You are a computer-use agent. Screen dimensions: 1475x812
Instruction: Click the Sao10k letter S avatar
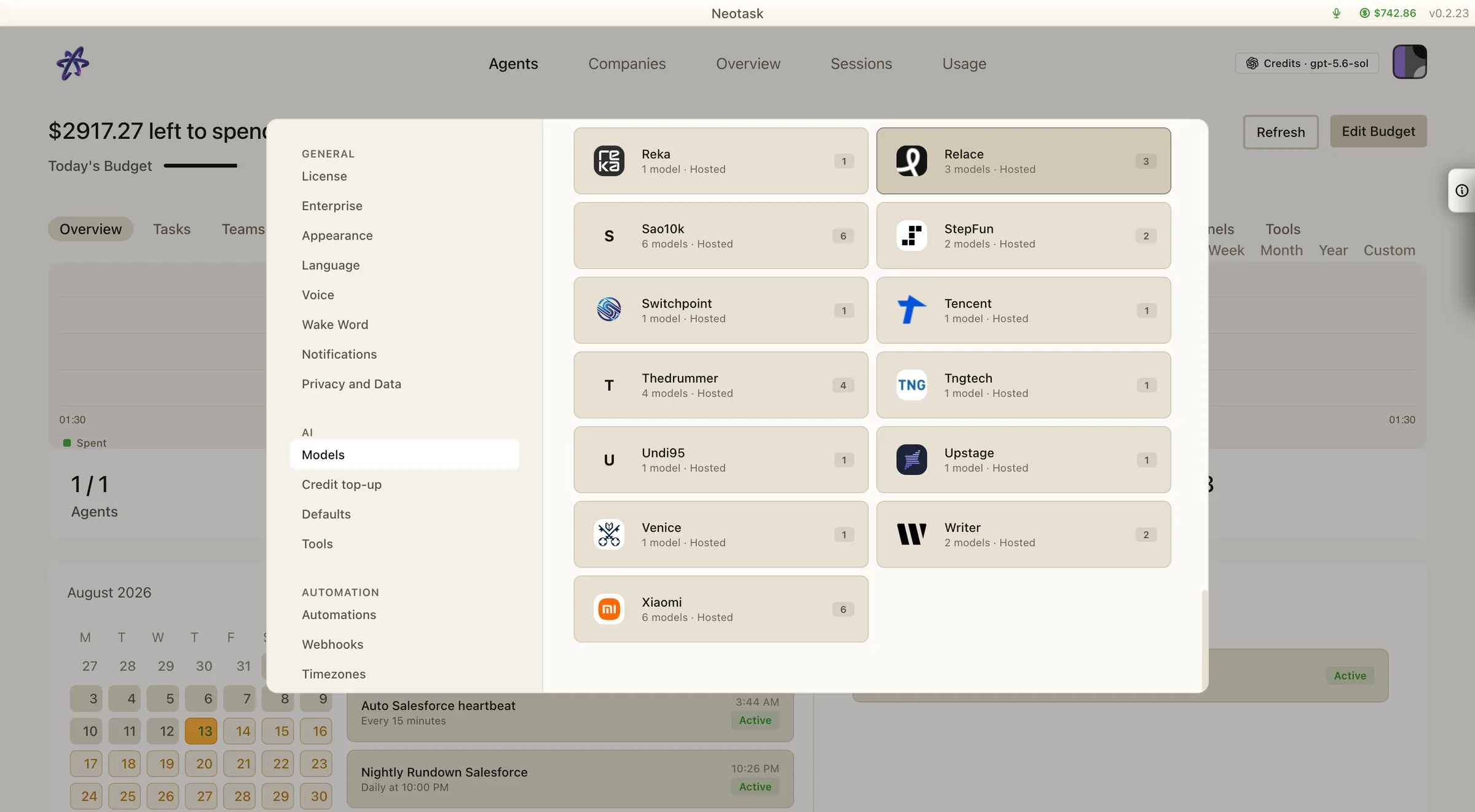tap(609, 236)
